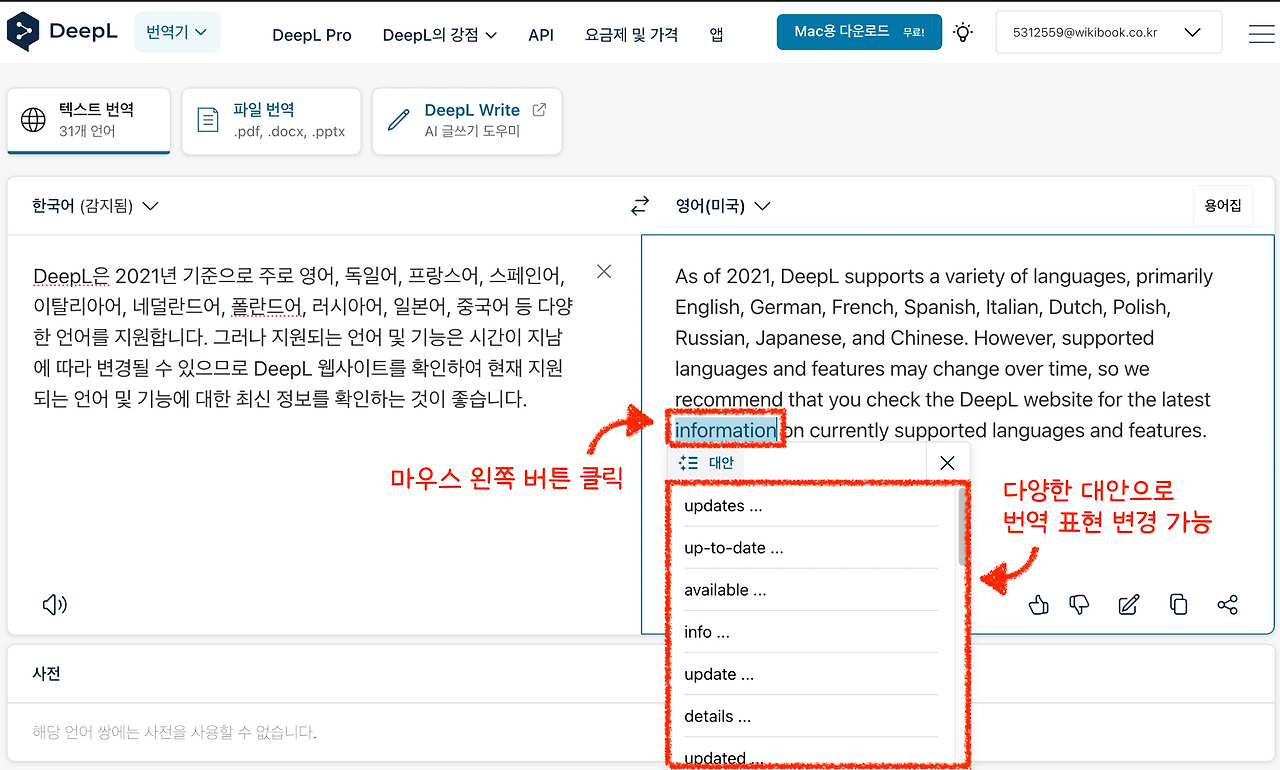Switch to the 파일 번역 tab
The image size is (1280, 770).
pyautogui.click(x=271, y=120)
